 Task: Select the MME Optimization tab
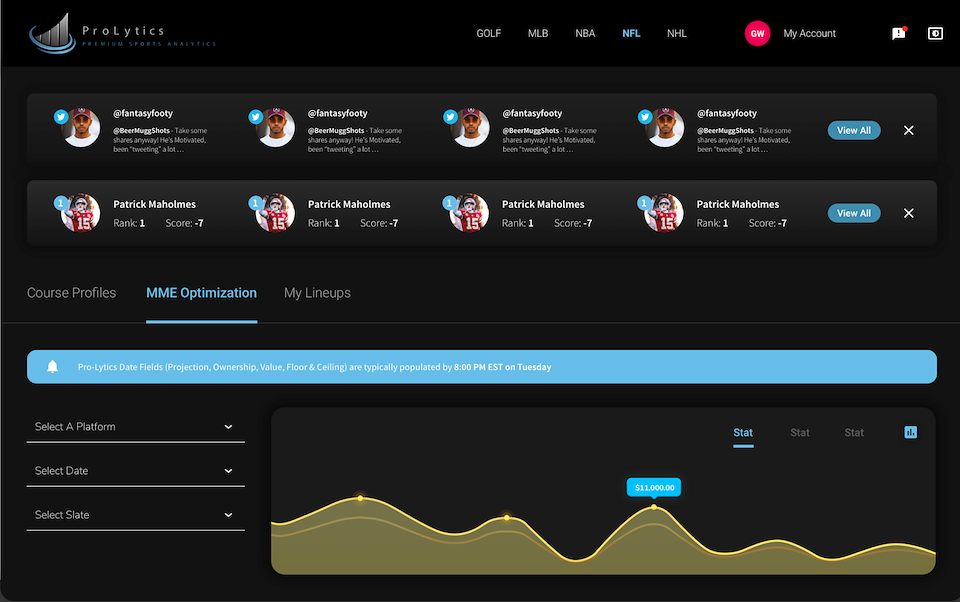pyautogui.click(x=201, y=293)
